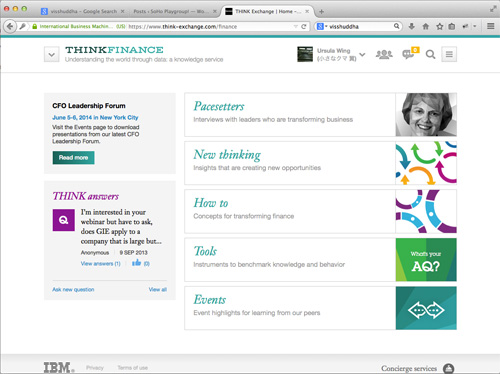Screen dimensions: 500x374
Task: Open the toolbar add-on dropdown arrow
Action: [475, 26]
